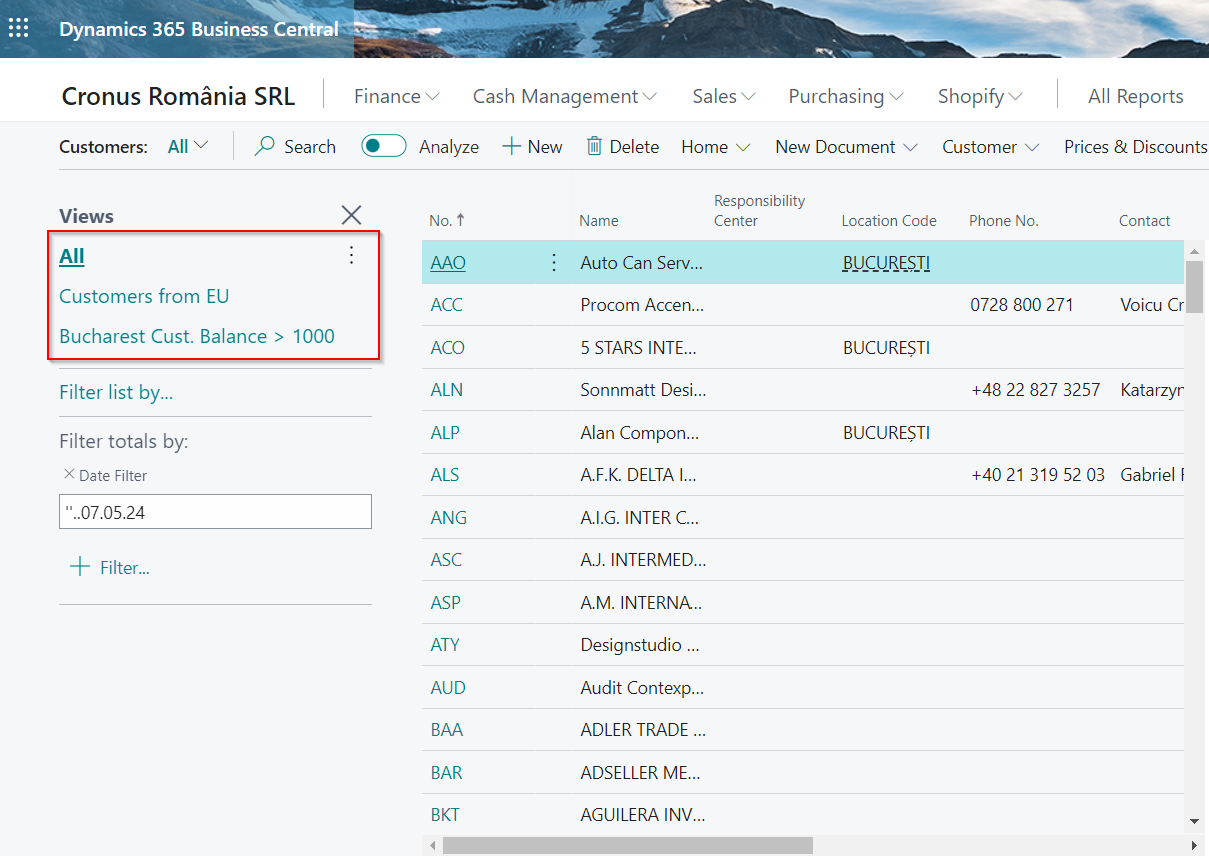Image resolution: width=1209 pixels, height=856 pixels.
Task: Click the Contact column header
Action: click(x=1145, y=221)
